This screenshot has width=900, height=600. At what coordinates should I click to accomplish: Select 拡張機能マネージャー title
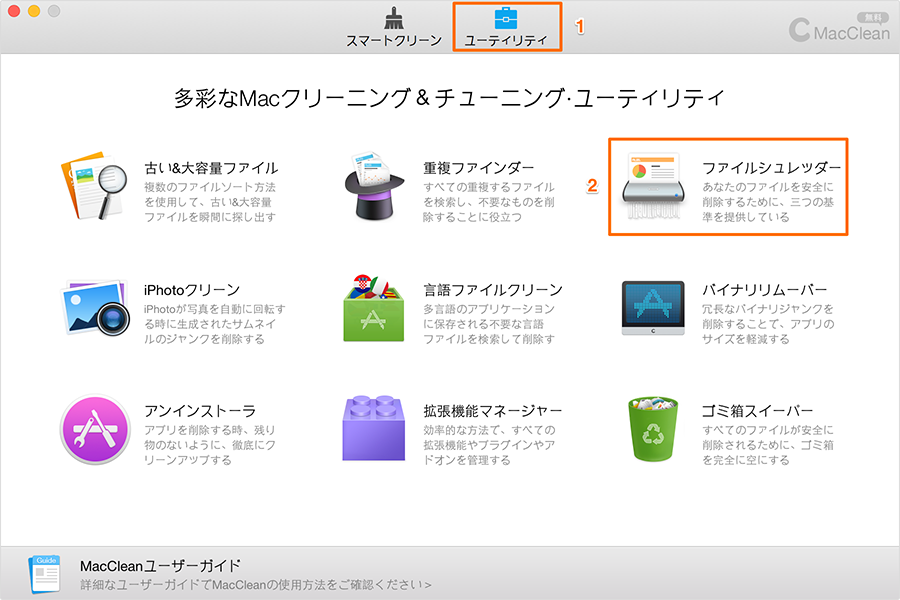pyautogui.click(x=493, y=411)
